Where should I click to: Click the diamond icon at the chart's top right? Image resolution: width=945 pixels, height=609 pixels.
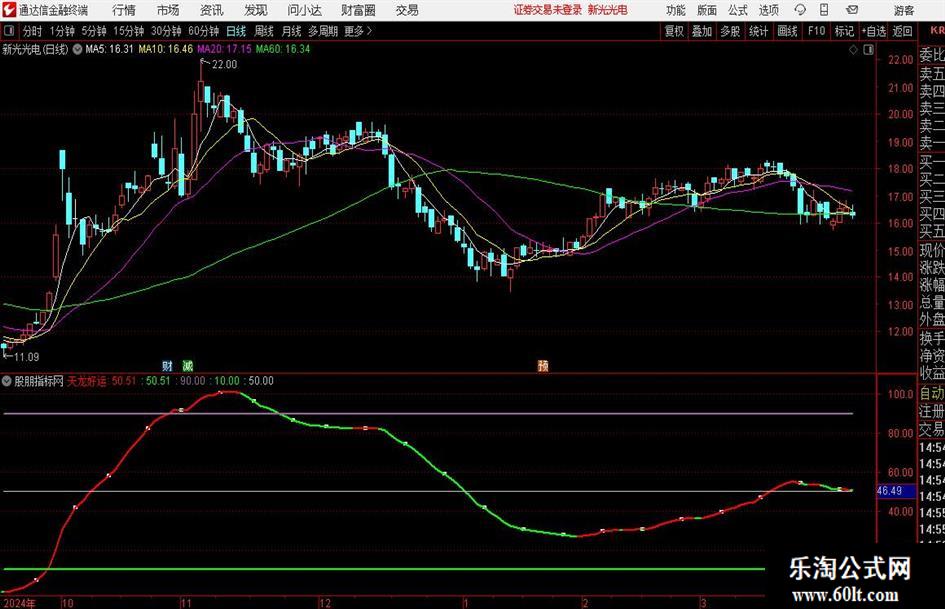coord(853,50)
